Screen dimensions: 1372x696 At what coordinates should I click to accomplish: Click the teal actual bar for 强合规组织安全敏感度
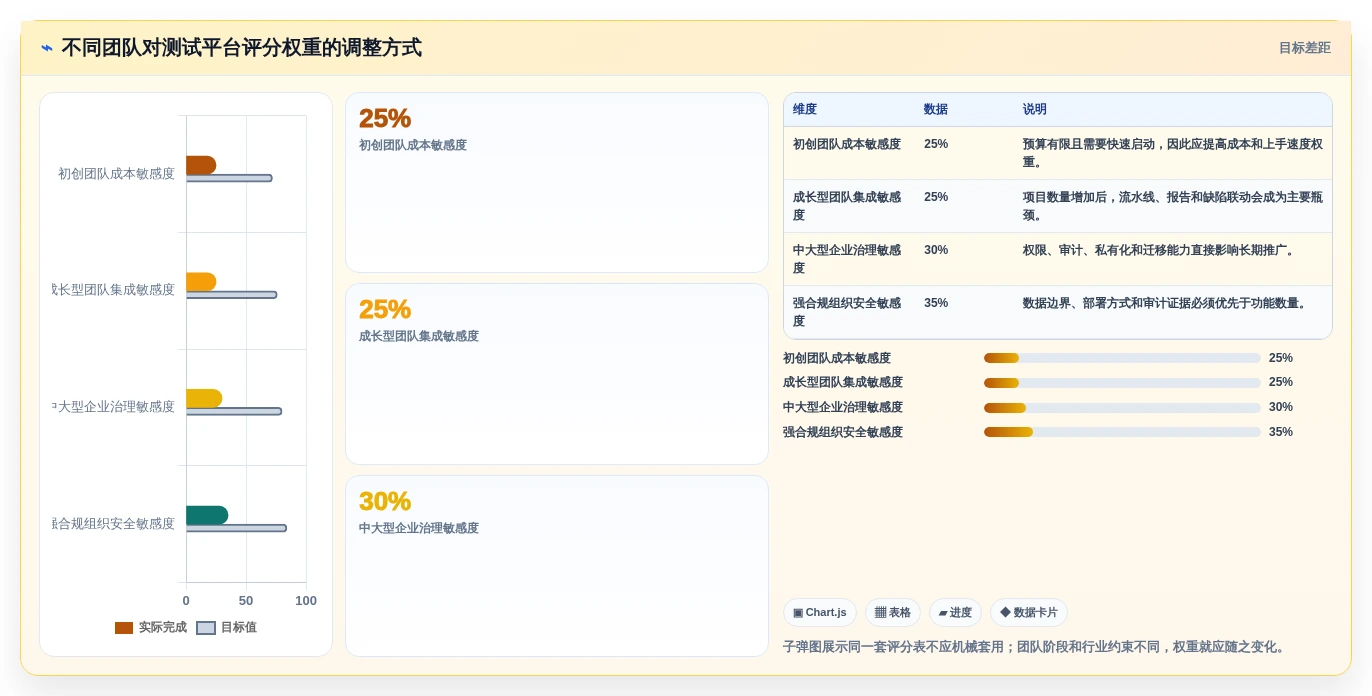pyautogui.click(x=207, y=515)
